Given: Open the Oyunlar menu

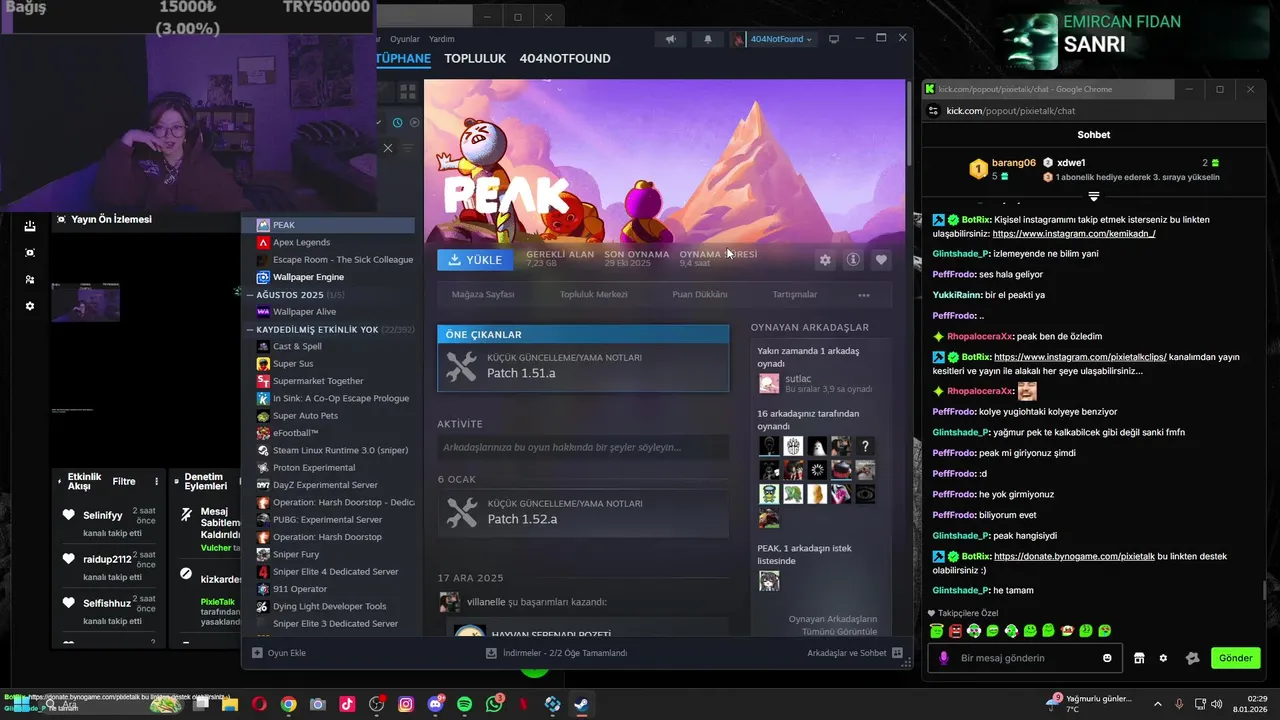Looking at the screenshot, I should click(x=405, y=39).
